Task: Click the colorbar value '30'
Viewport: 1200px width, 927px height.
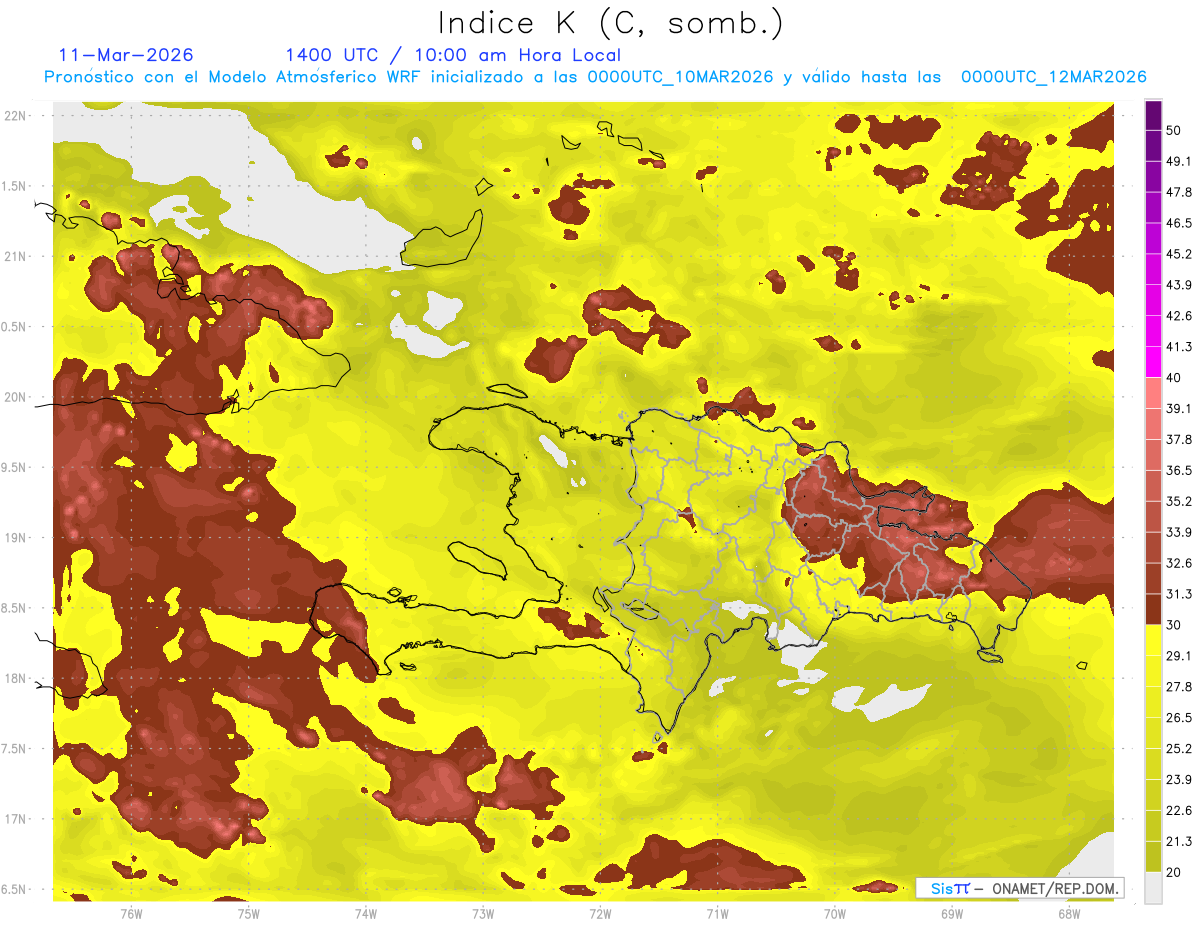Action: (1175, 625)
